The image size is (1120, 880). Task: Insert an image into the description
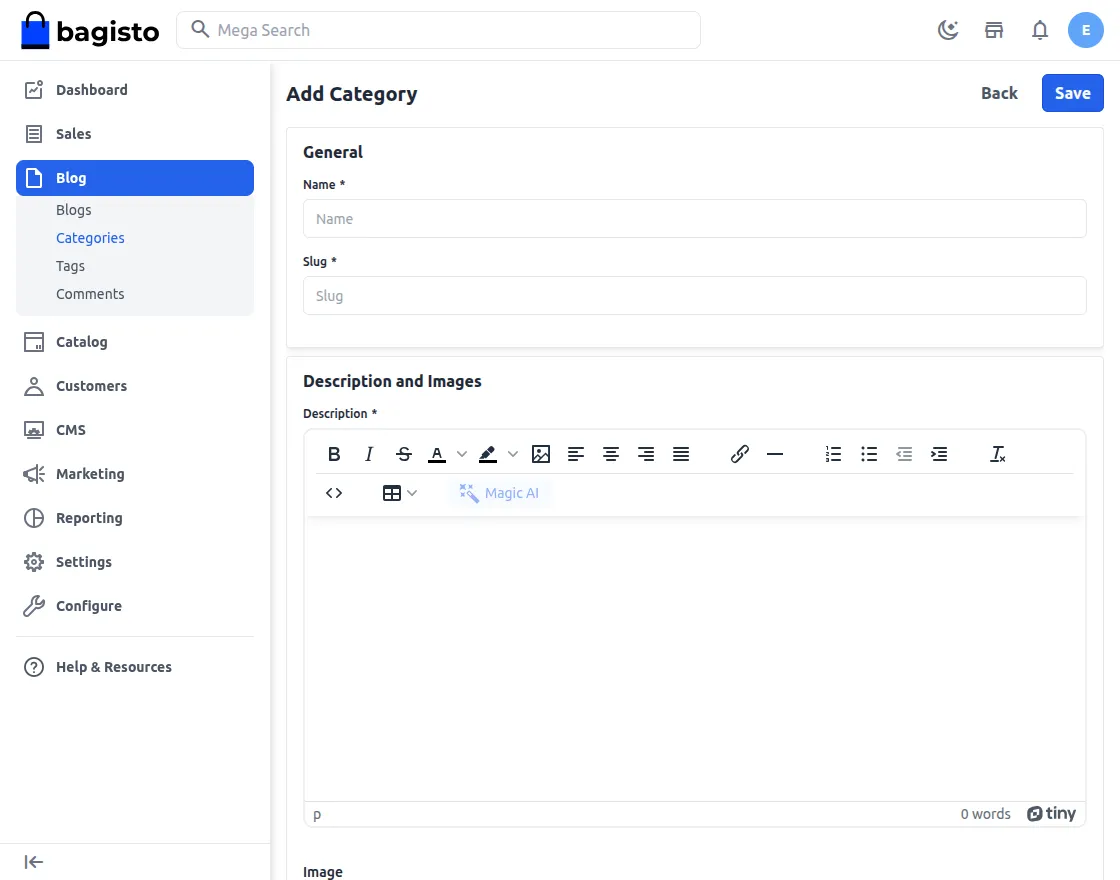pyautogui.click(x=541, y=454)
